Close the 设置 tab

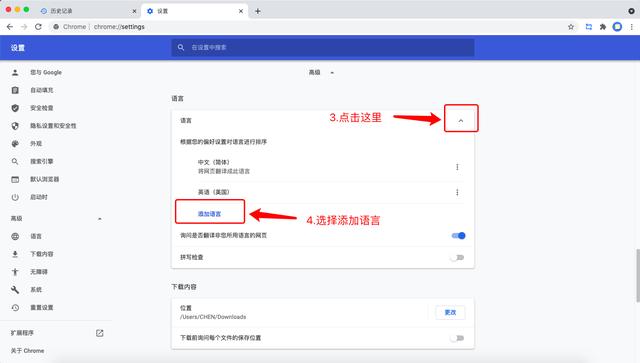tap(241, 11)
